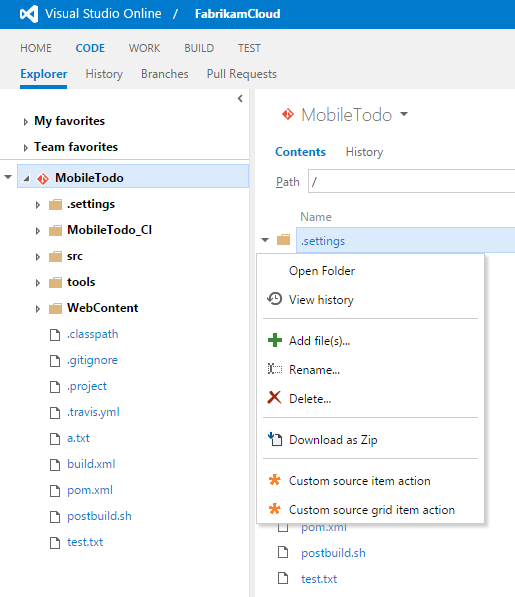
Task: Click the Path input field
Action: [x=411, y=181]
